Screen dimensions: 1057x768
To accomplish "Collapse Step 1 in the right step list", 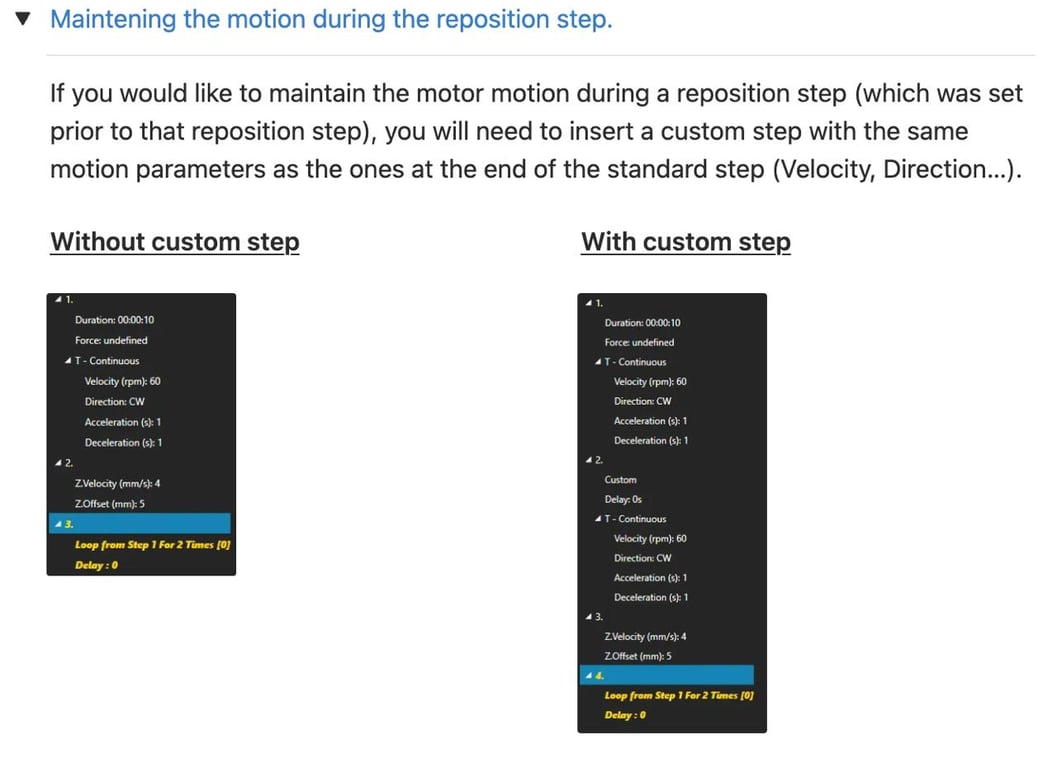I will pos(589,302).
